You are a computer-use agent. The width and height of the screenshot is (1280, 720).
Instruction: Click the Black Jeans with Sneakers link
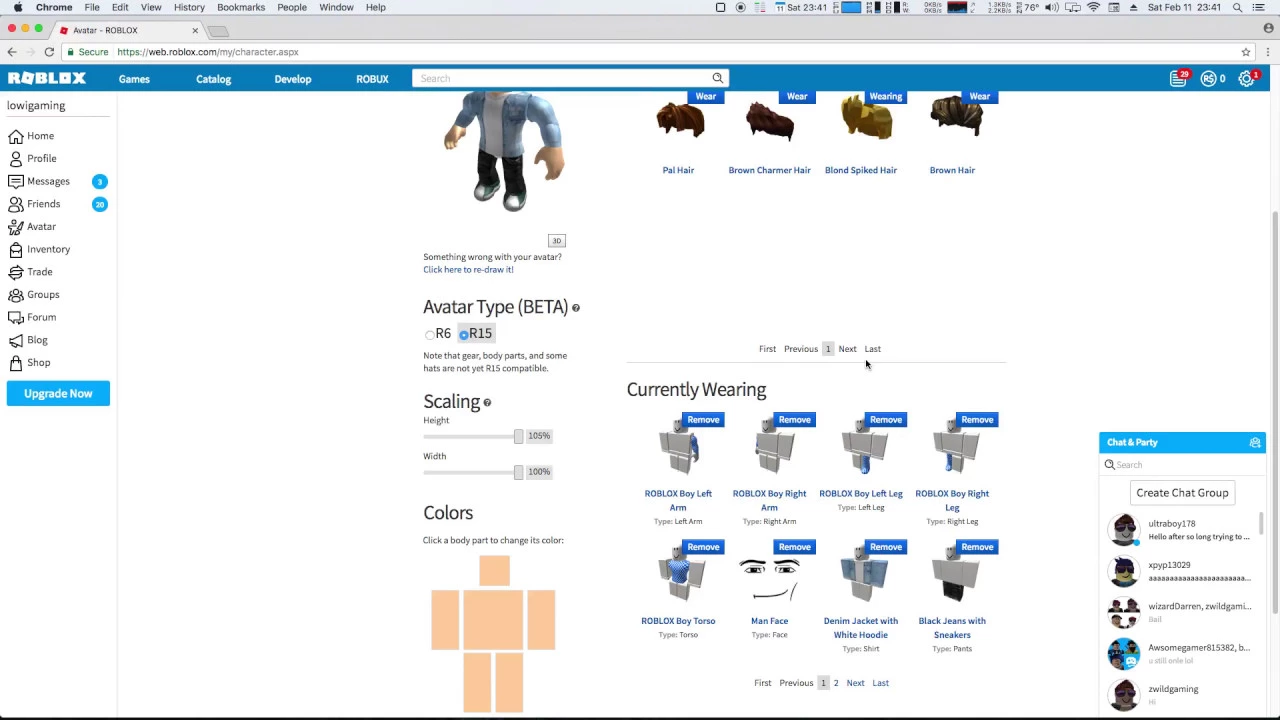pos(952,627)
